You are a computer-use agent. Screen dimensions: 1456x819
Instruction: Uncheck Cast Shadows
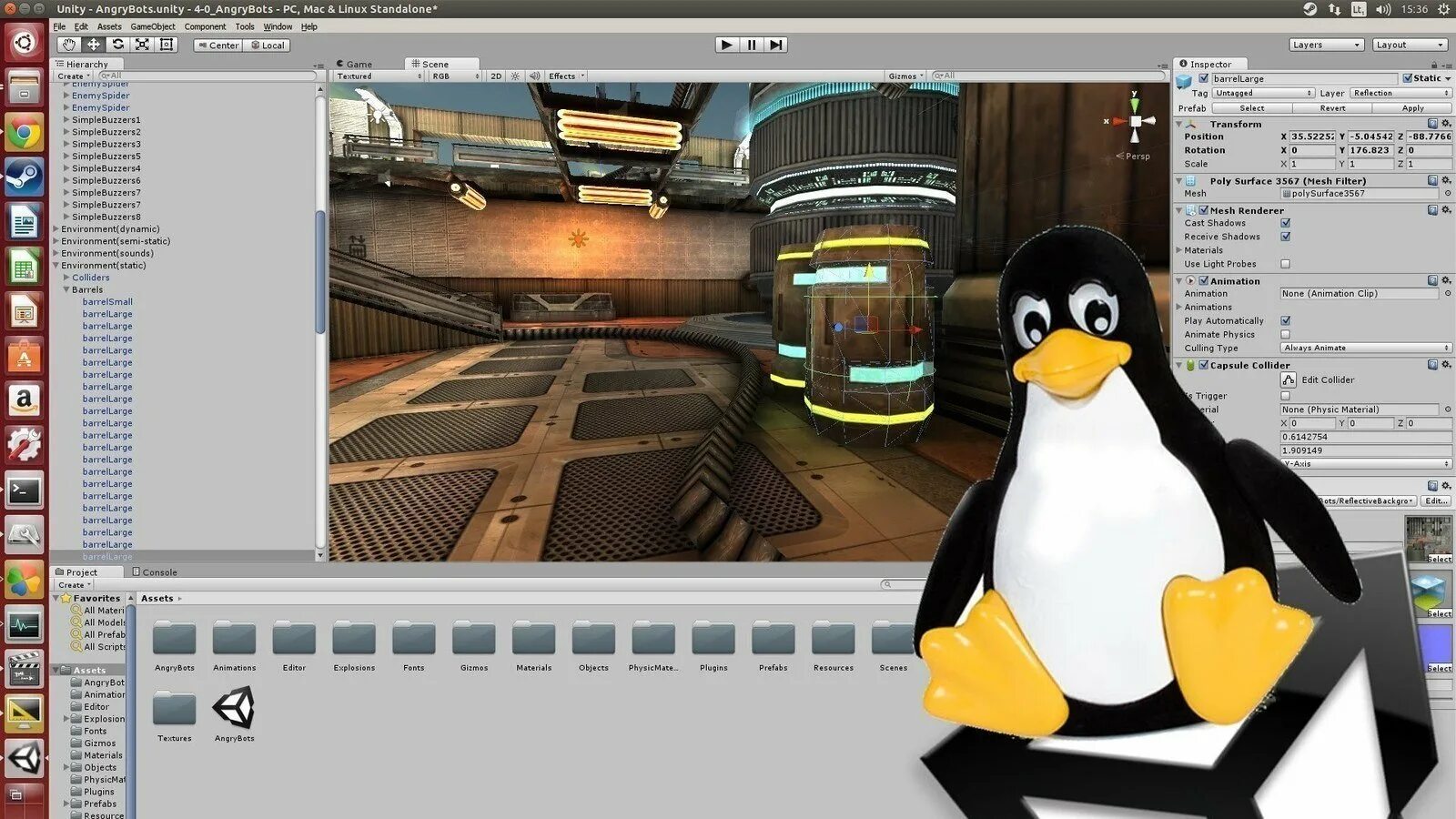[1285, 223]
